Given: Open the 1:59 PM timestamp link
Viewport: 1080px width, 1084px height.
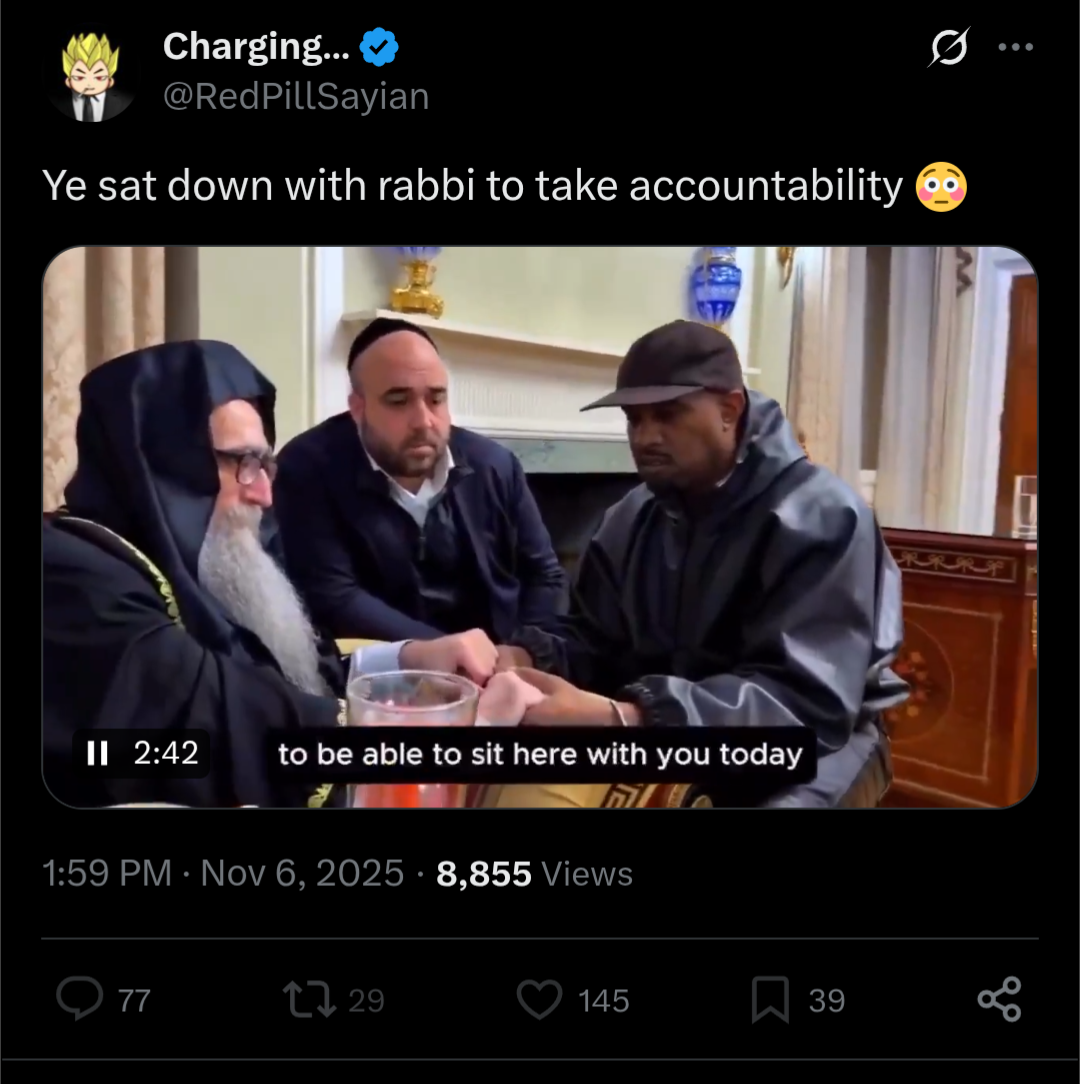Looking at the screenshot, I should 107,873.
